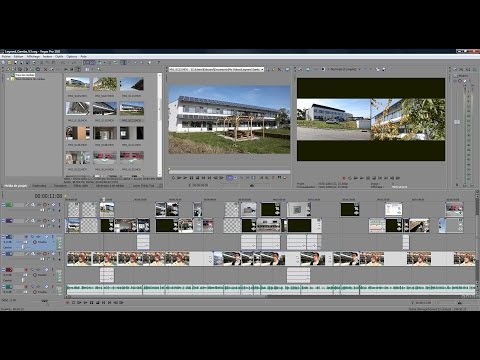Click Play From Start in timeline transport
This screenshot has height=360, width=480.
click(79, 302)
